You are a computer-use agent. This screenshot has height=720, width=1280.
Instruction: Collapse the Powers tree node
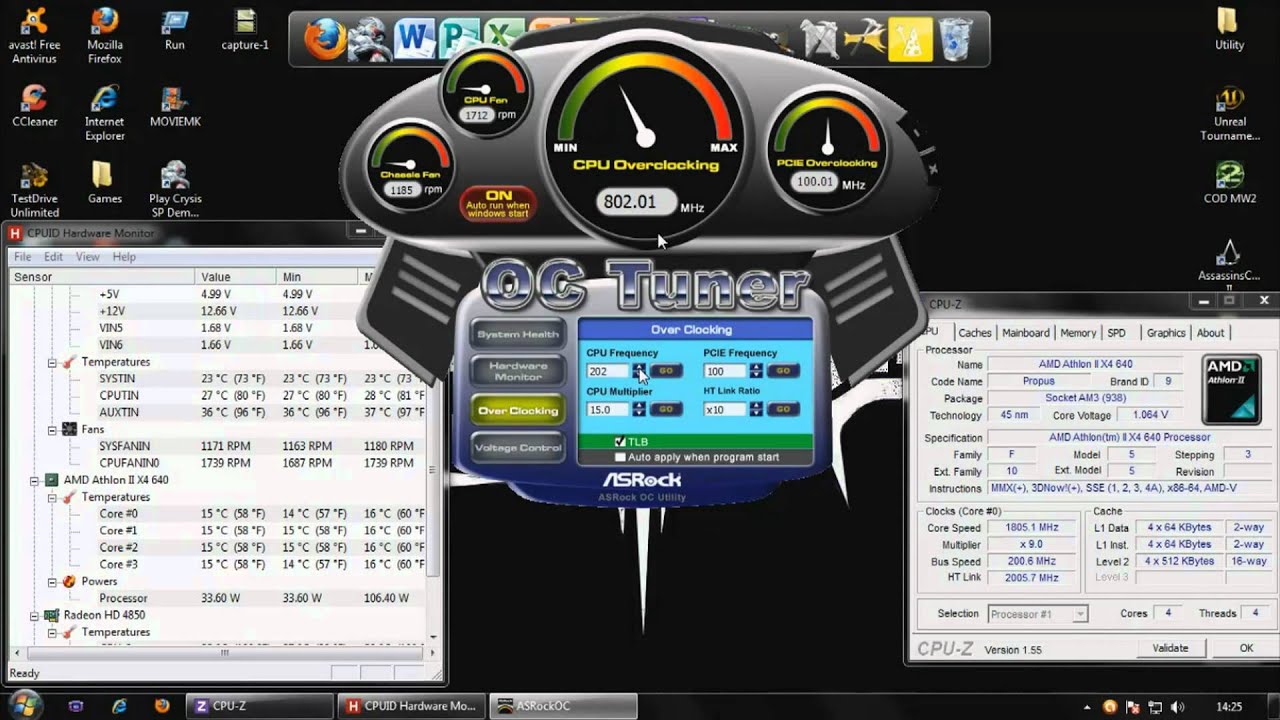(52, 581)
